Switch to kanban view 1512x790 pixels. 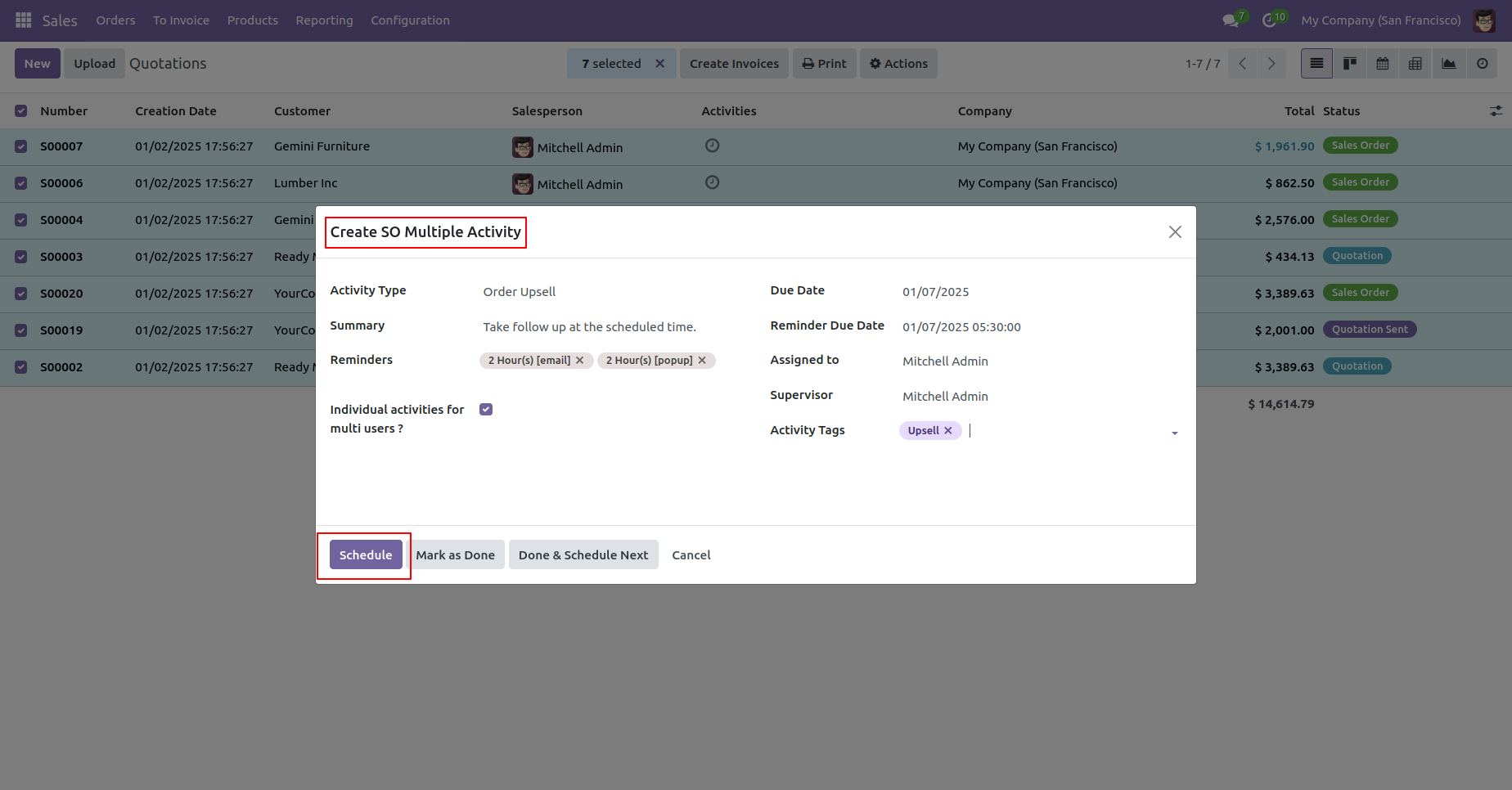point(1350,64)
